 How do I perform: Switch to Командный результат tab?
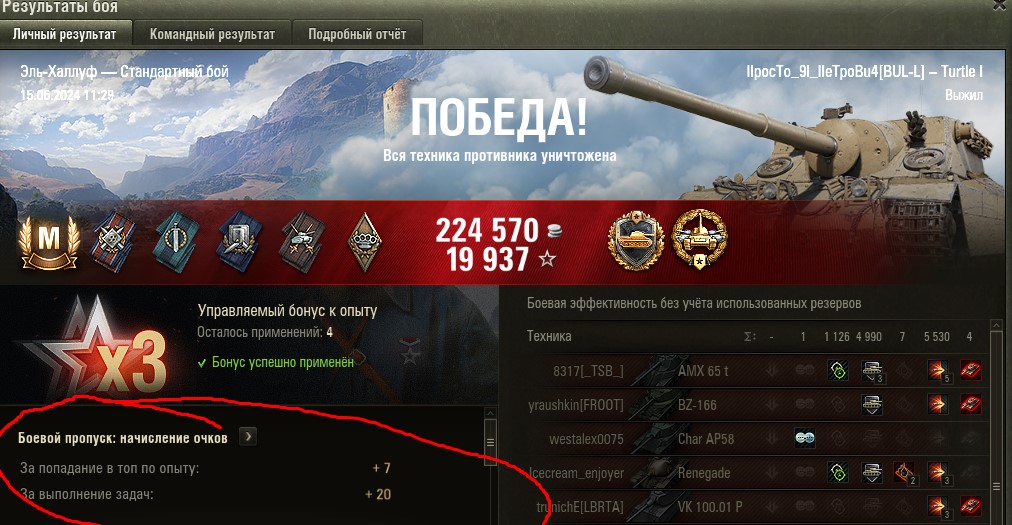[x=212, y=34]
